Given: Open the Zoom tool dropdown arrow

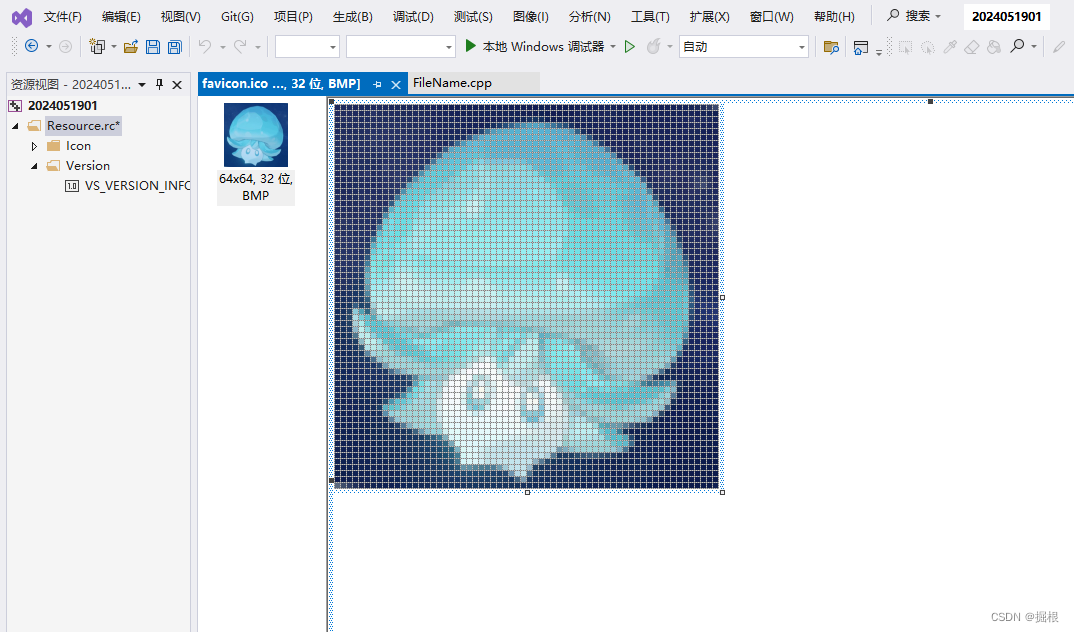Looking at the screenshot, I should click(x=1034, y=47).
